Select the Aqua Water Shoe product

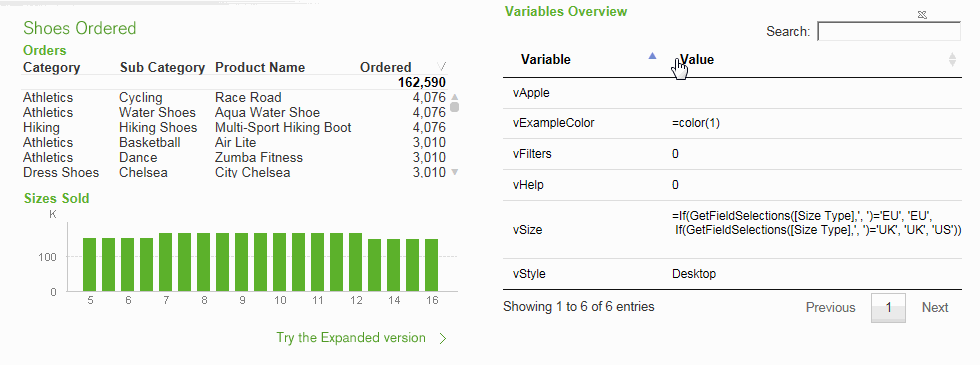pos(268,112)
